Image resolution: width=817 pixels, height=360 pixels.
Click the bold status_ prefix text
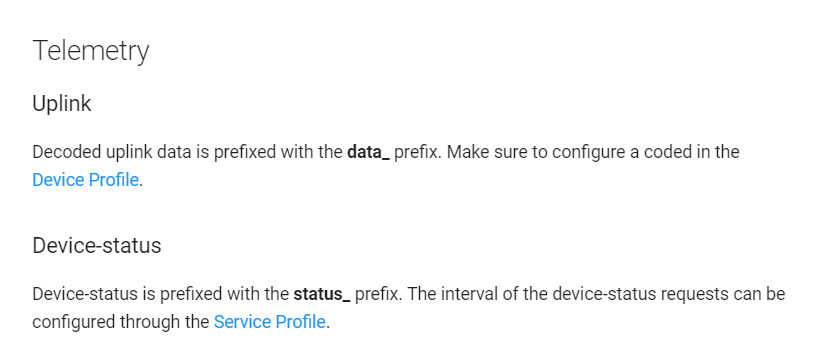pyautogui.click(x=321, y=294)
